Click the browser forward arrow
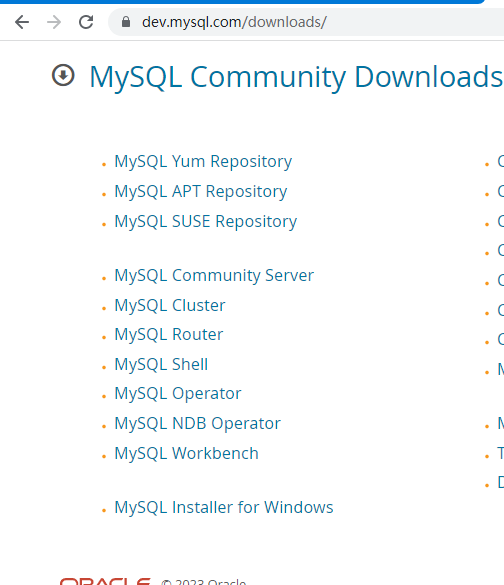This screenshot has width=504, height=585. [54, 22]
